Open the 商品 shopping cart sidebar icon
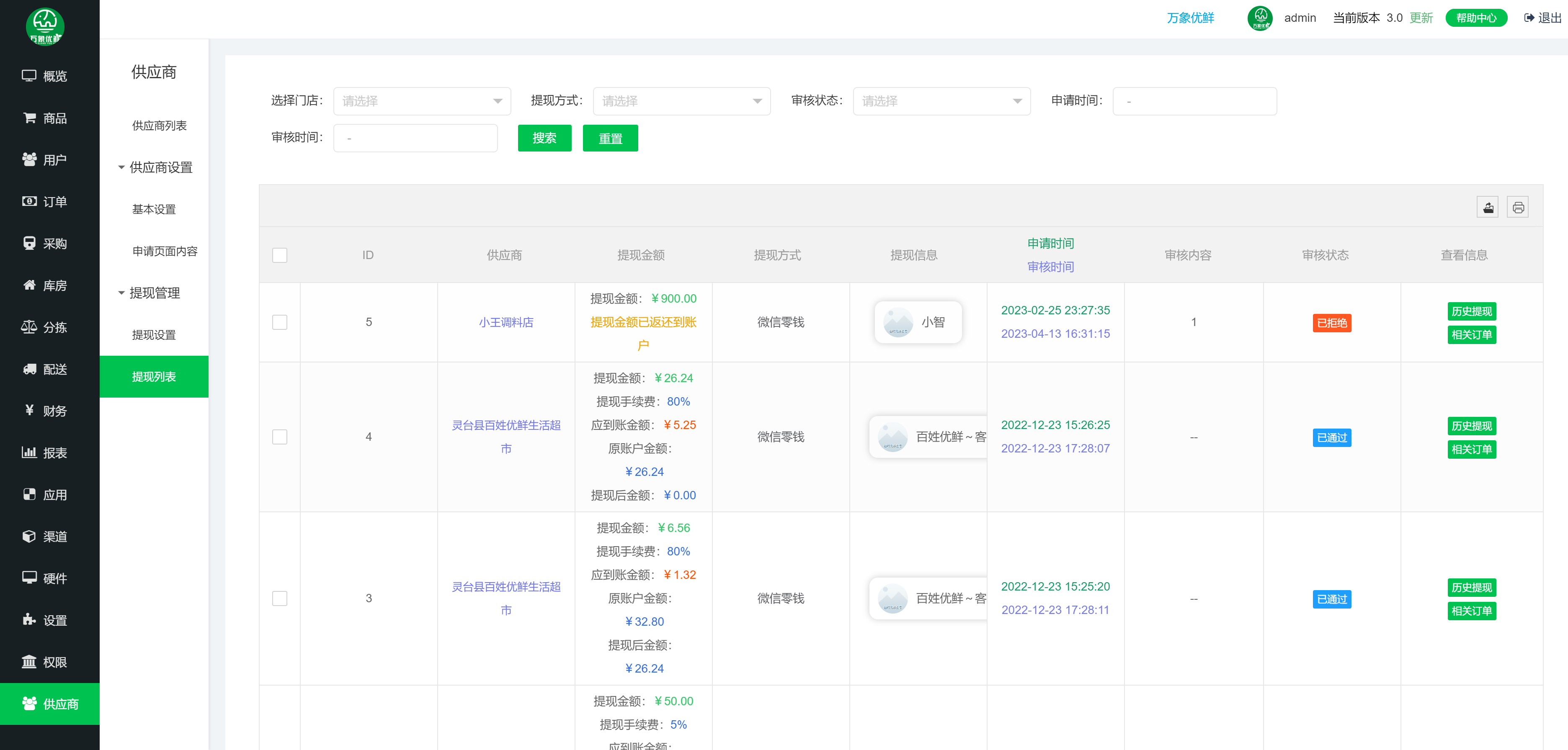Screen dimensions: 1568x750 click(x=29, y=118)
